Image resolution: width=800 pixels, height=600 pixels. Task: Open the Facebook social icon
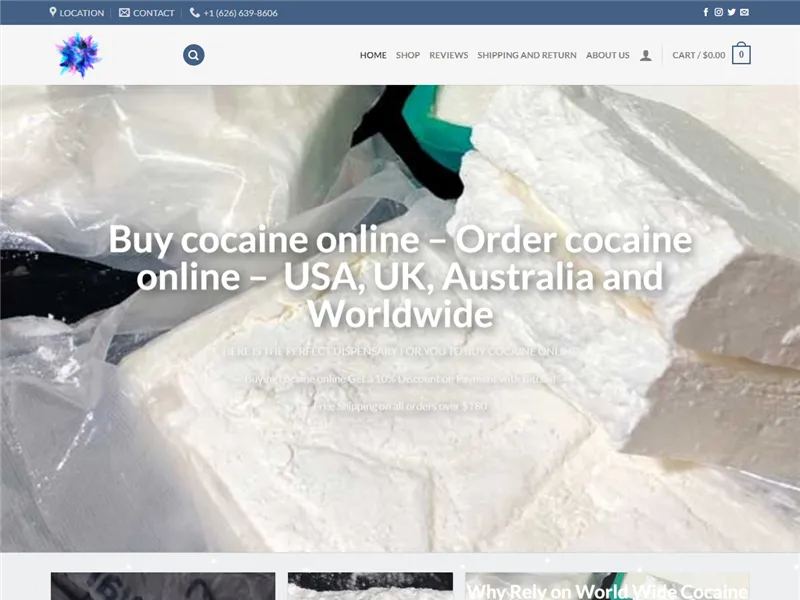click(706, 12)
